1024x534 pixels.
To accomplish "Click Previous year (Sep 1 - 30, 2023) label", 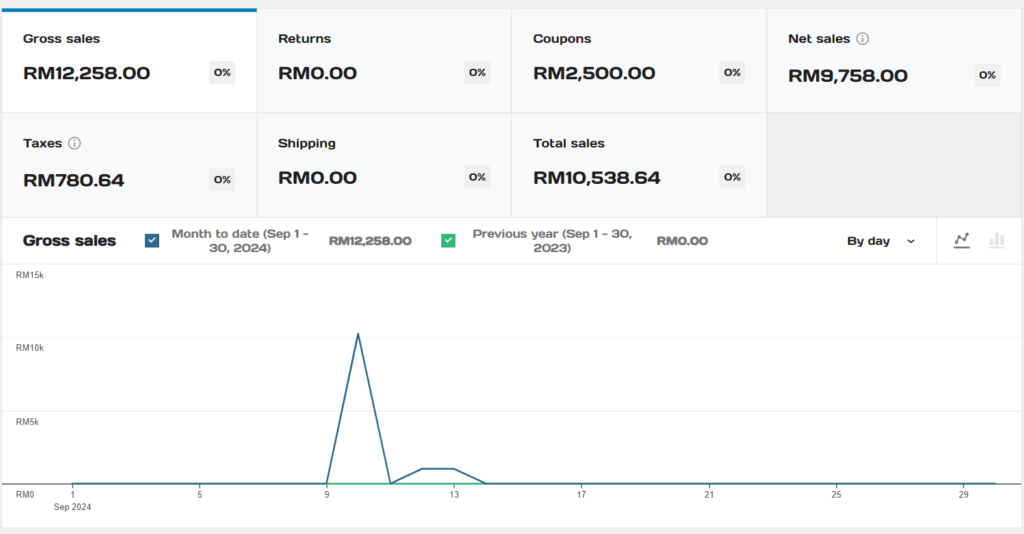I will coord(552,241).
